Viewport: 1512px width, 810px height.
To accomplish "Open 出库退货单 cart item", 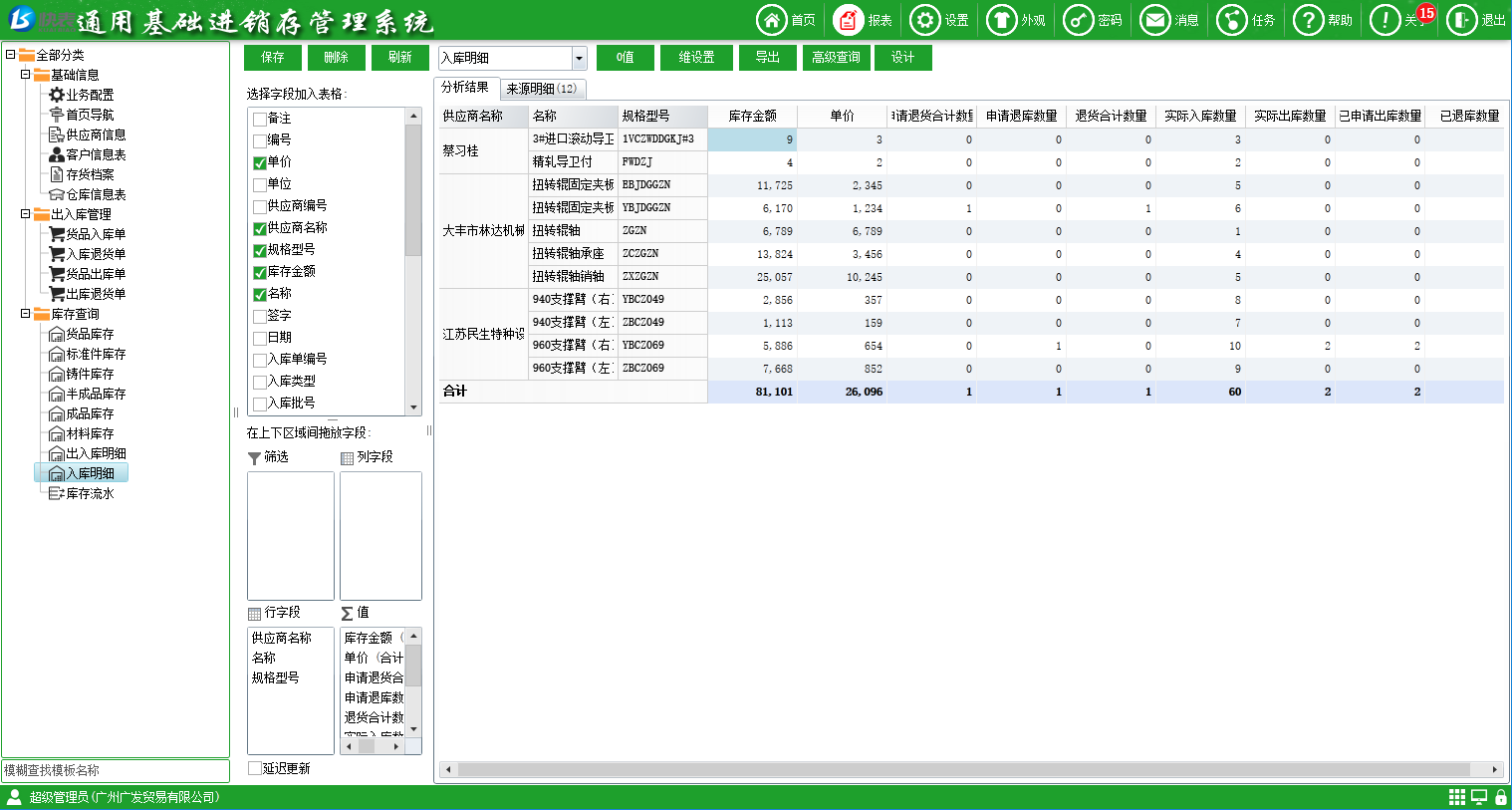I will point(88,294).
